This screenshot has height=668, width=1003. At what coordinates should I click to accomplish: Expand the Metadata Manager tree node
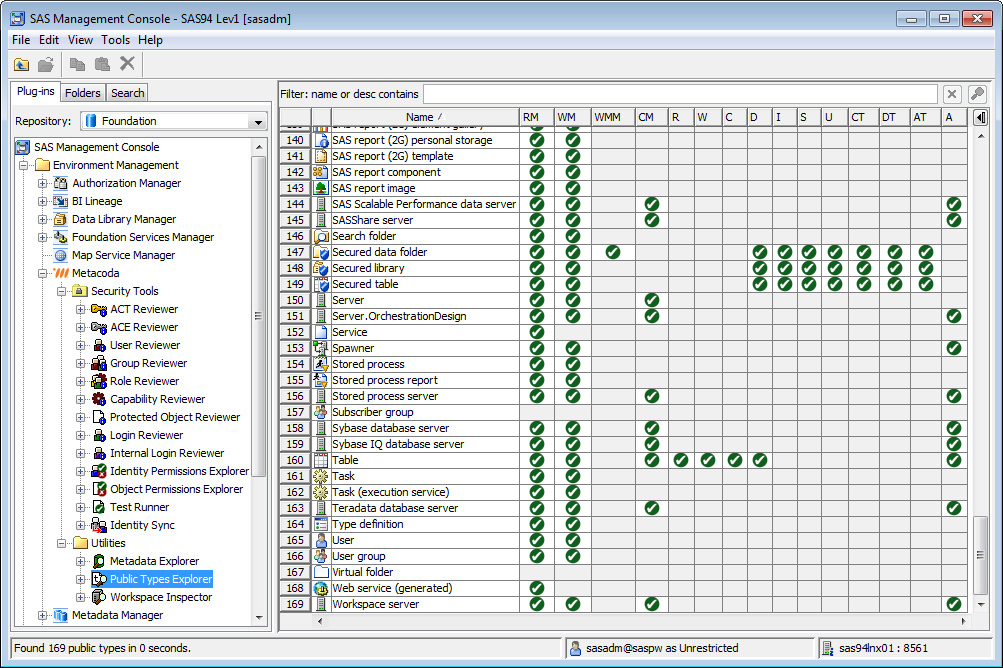pos(42,615)
